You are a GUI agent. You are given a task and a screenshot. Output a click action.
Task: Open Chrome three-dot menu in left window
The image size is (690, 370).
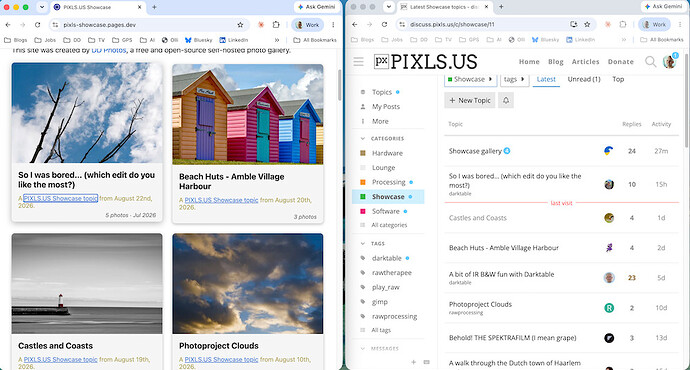tap(333, 25)
